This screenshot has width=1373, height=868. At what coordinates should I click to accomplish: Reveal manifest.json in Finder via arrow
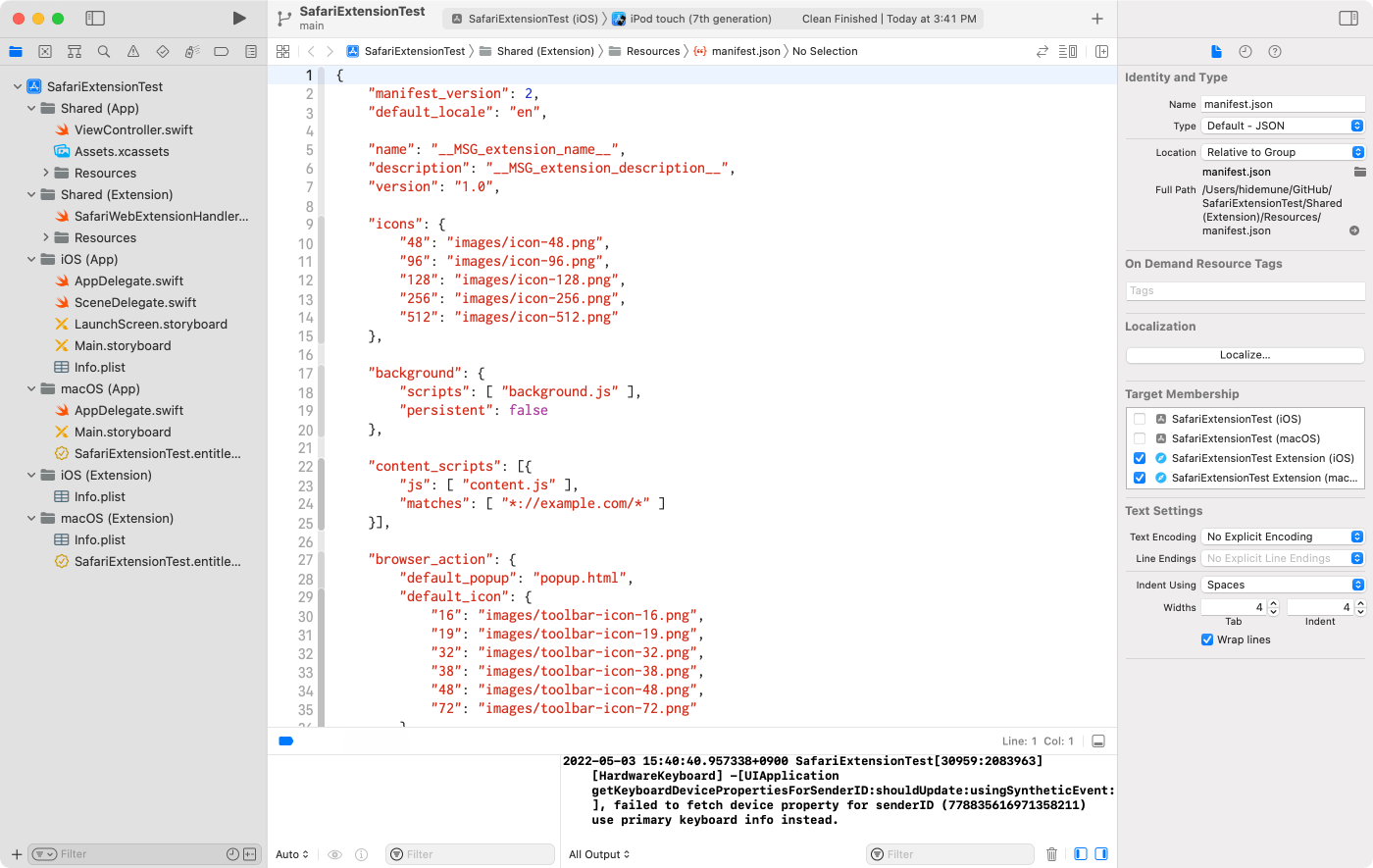(x=1354, y=231)
